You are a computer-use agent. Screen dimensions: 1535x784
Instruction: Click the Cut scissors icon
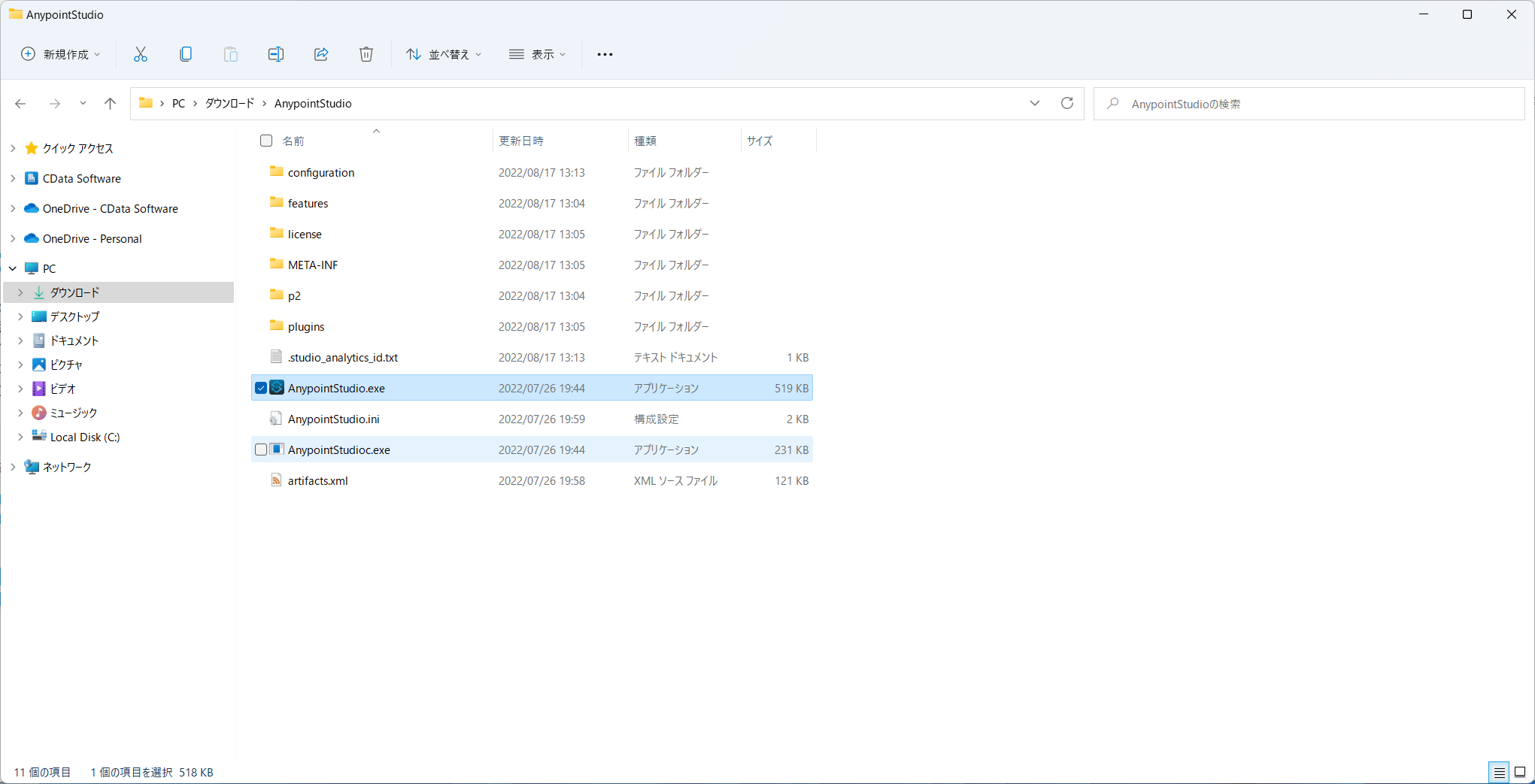click(141, 54)
